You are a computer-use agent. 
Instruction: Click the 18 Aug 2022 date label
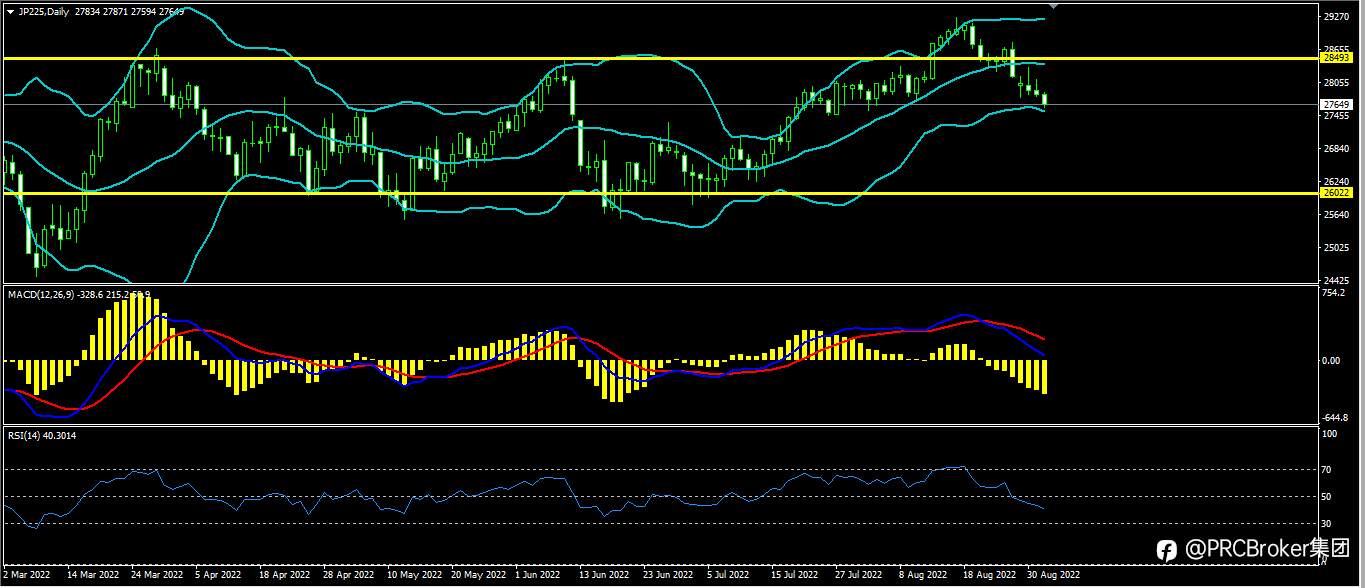(x=989, y=575)
